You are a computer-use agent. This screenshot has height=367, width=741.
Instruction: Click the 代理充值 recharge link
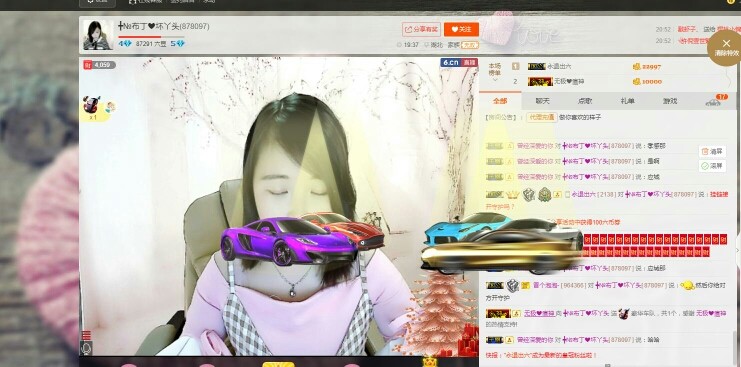(x=542, y=118)
